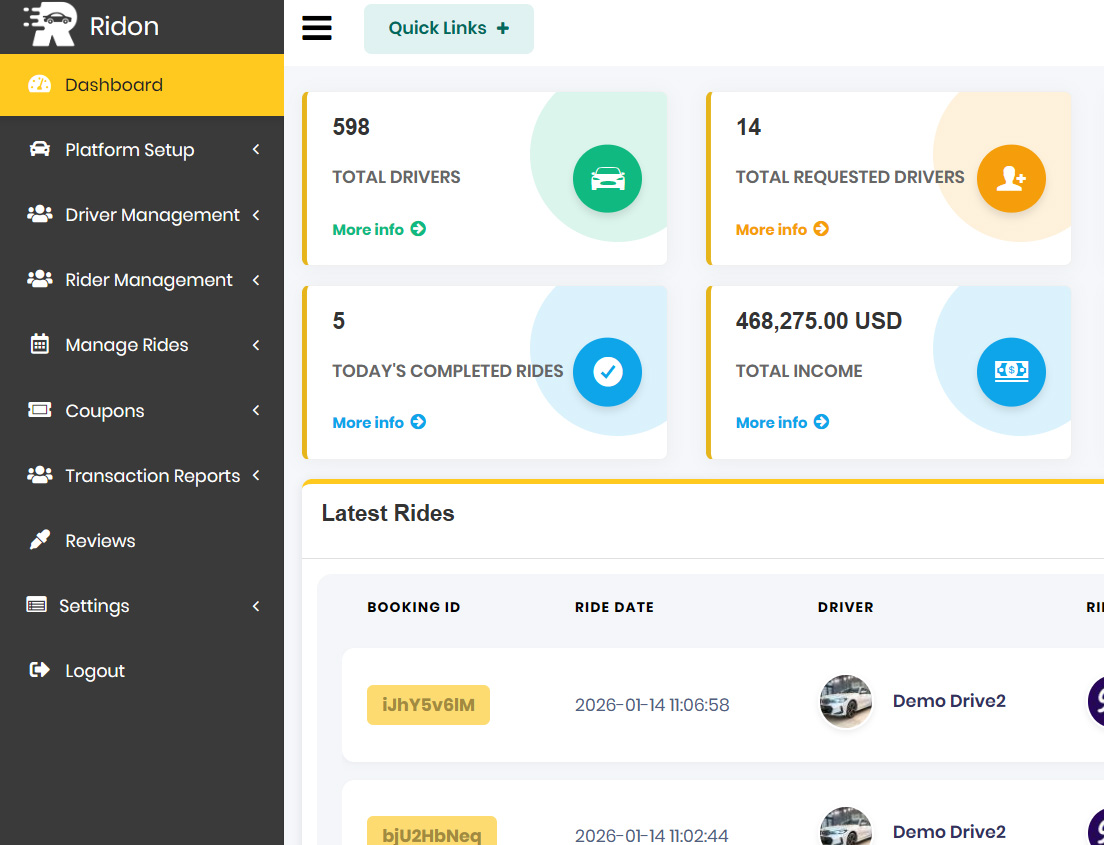Click More info under Total Income
Viewport: 1104px width, 845px height.
(782, 422)
